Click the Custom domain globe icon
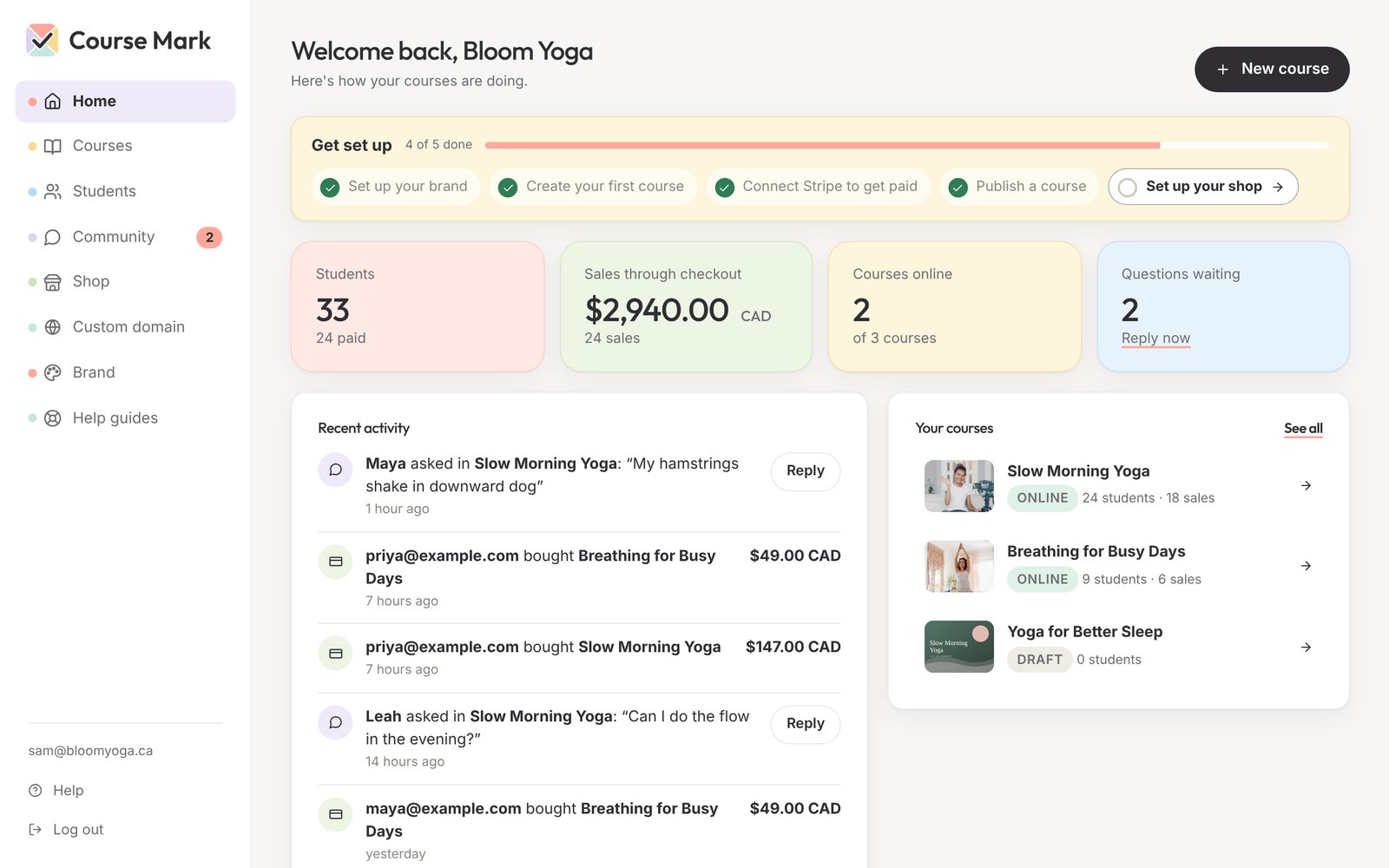The width and height of the screenshot is (1389, 868). click(x=53, y=327)
